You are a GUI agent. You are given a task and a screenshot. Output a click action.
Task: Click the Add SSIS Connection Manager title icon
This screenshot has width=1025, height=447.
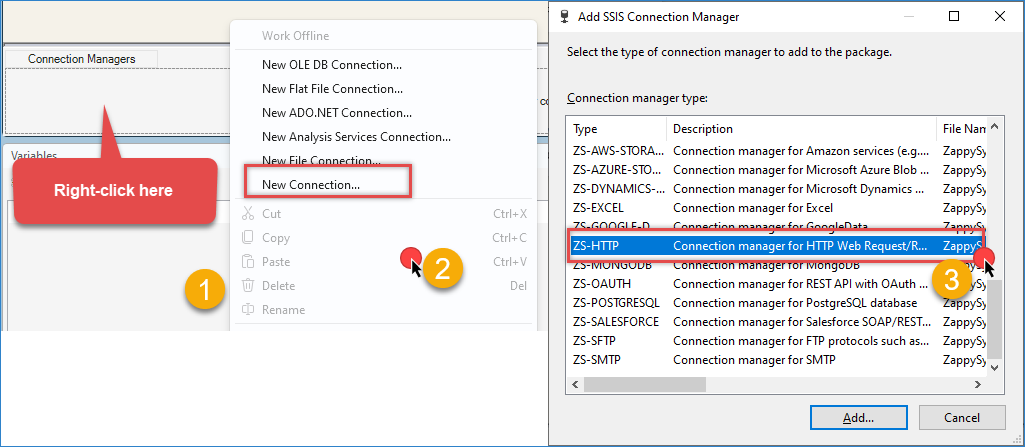pos(568,17)
